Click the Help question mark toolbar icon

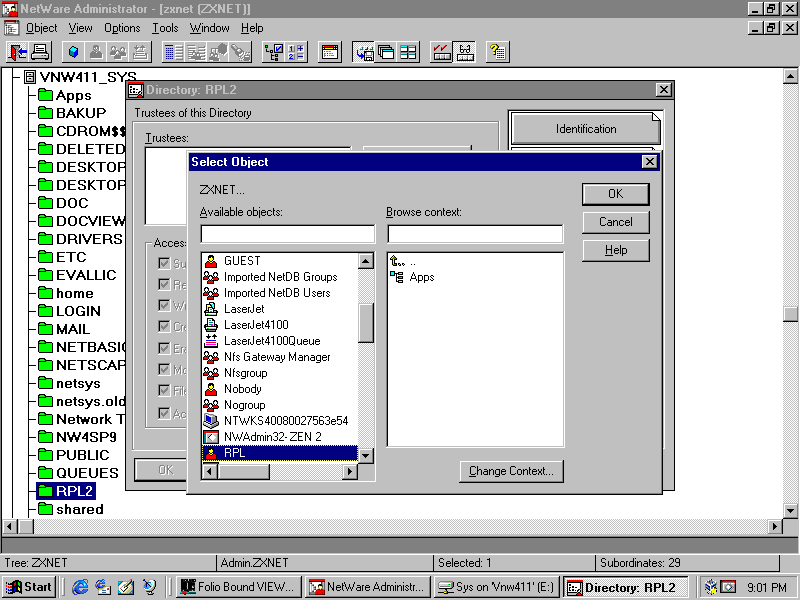(497, 52)
